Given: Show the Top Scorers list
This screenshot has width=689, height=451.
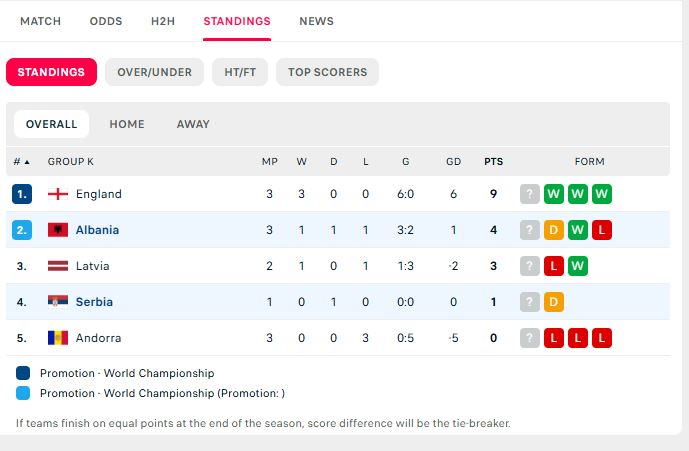Looking at the screenshot, I should pos(327,72).
